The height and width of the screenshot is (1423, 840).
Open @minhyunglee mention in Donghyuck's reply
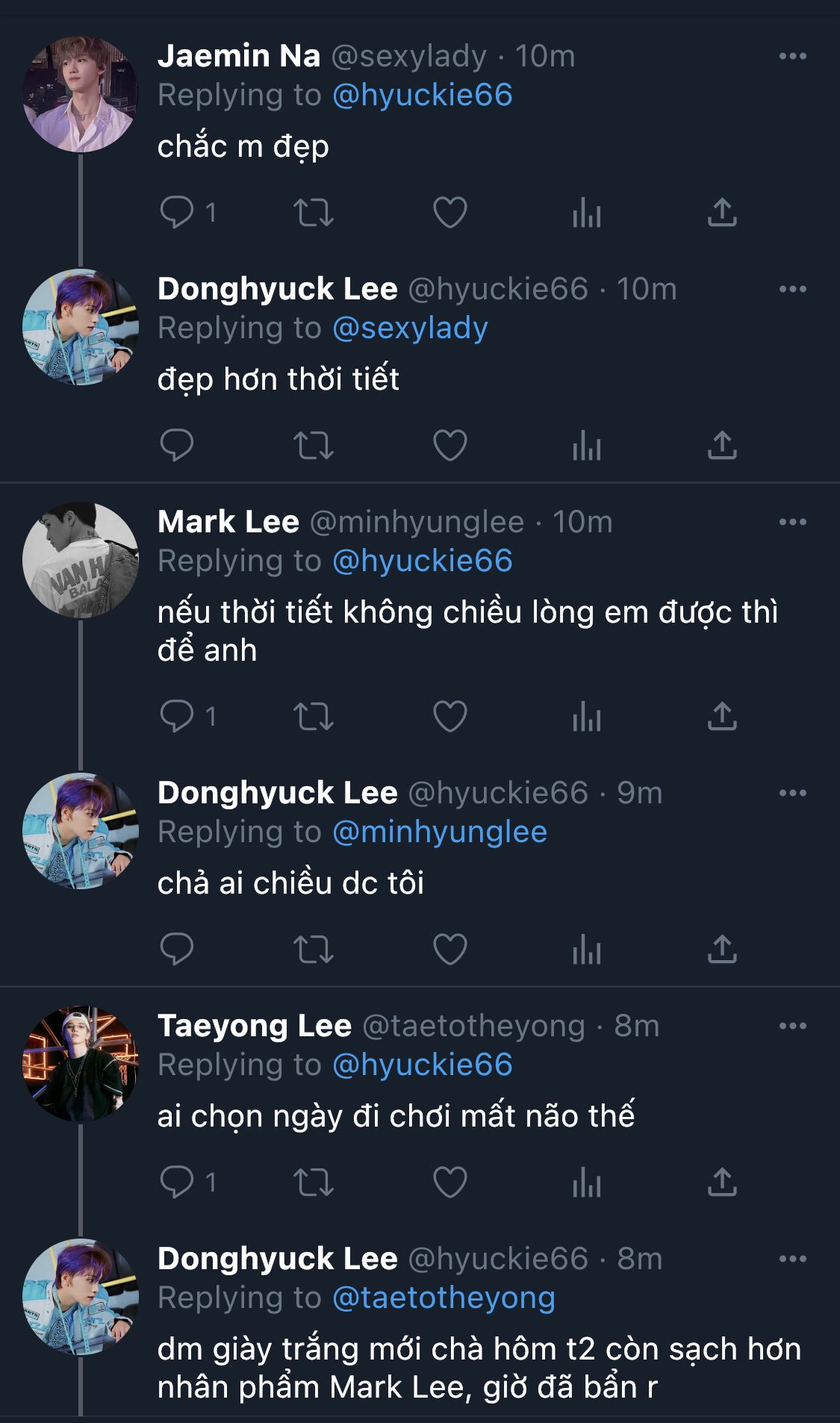(439, 832)
